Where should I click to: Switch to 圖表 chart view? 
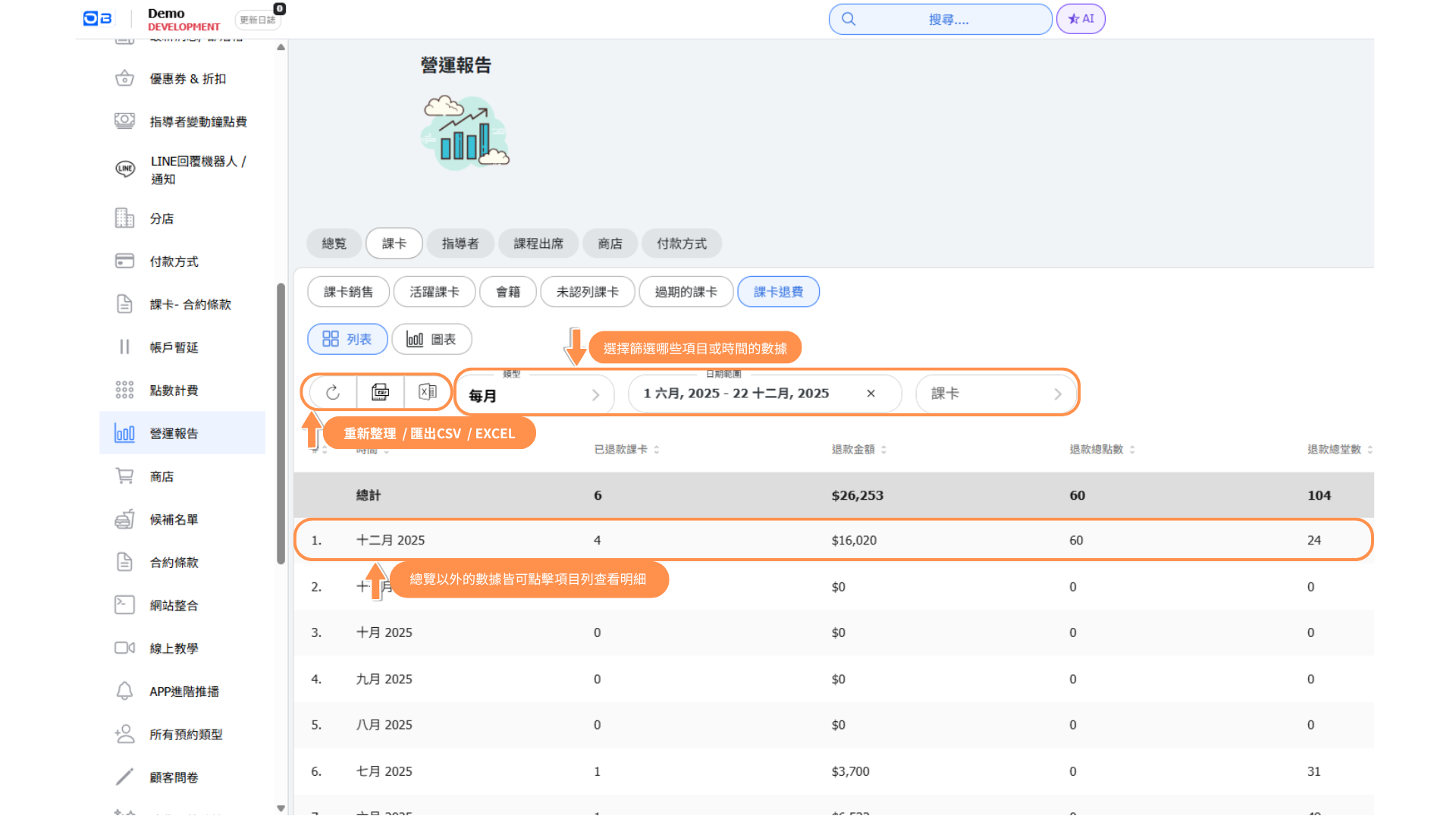point(431,339)
